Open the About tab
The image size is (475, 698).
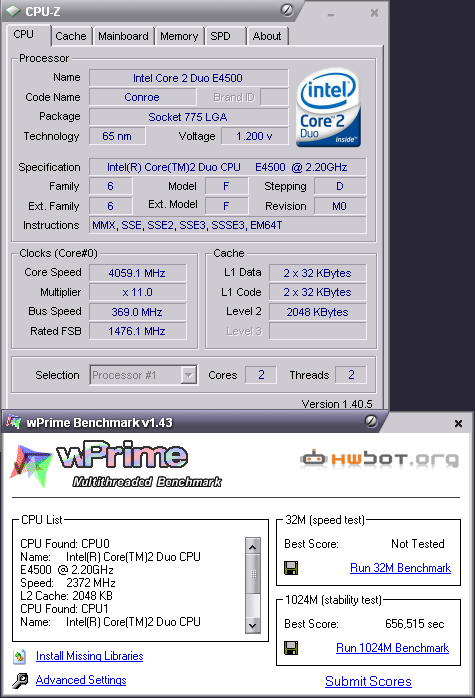(267, 36)
